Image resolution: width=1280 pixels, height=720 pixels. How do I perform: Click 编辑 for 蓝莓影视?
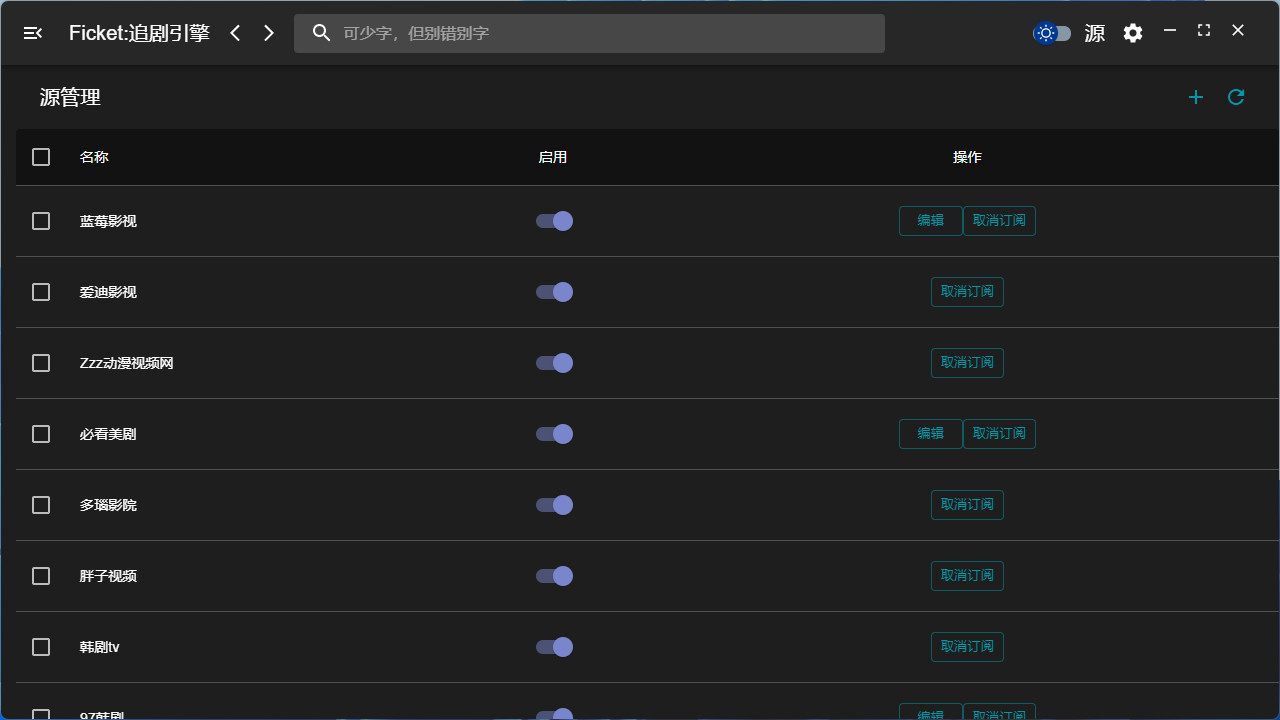click(930, 221)
